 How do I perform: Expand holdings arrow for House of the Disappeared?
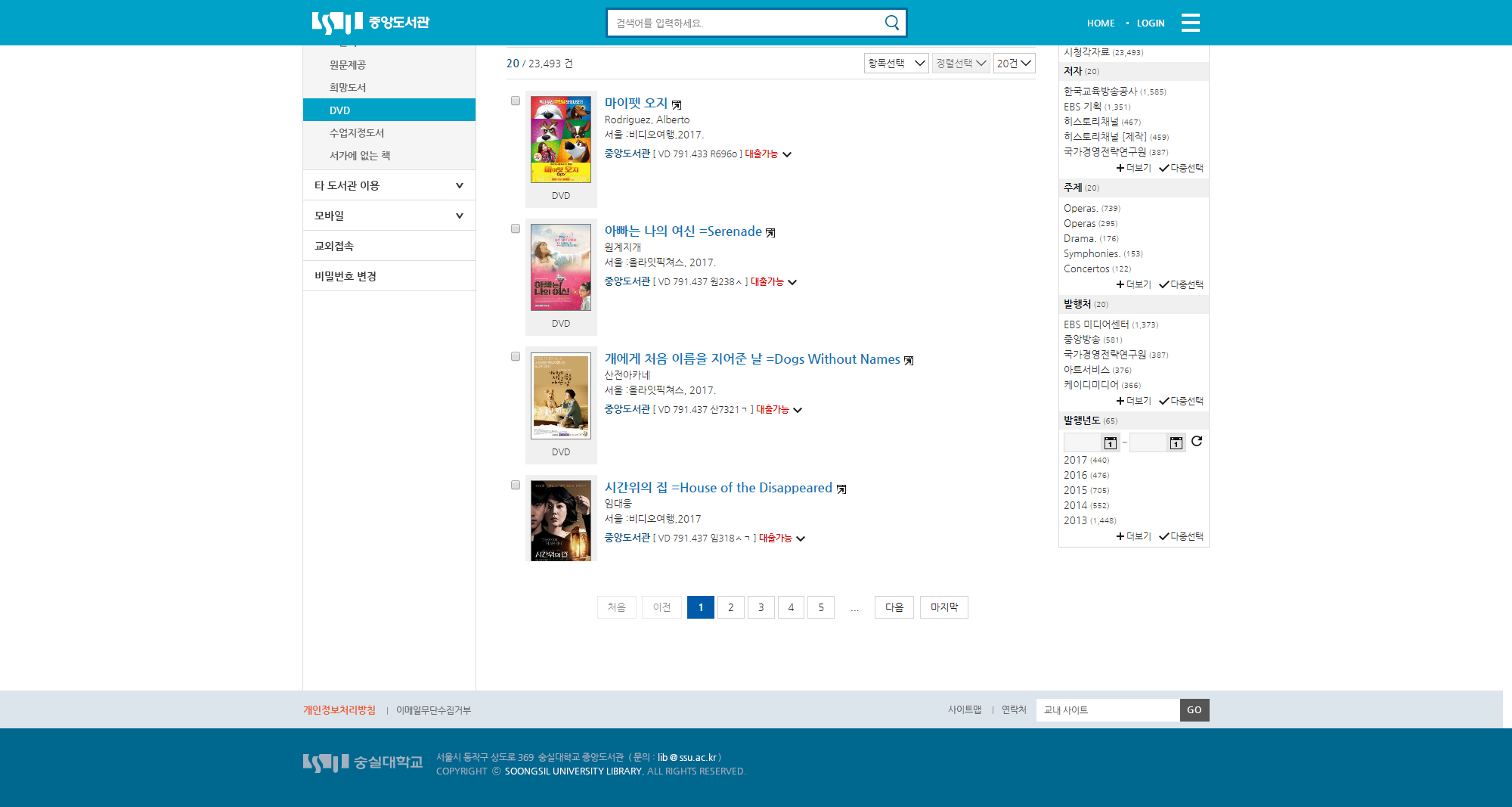(801, 539)
